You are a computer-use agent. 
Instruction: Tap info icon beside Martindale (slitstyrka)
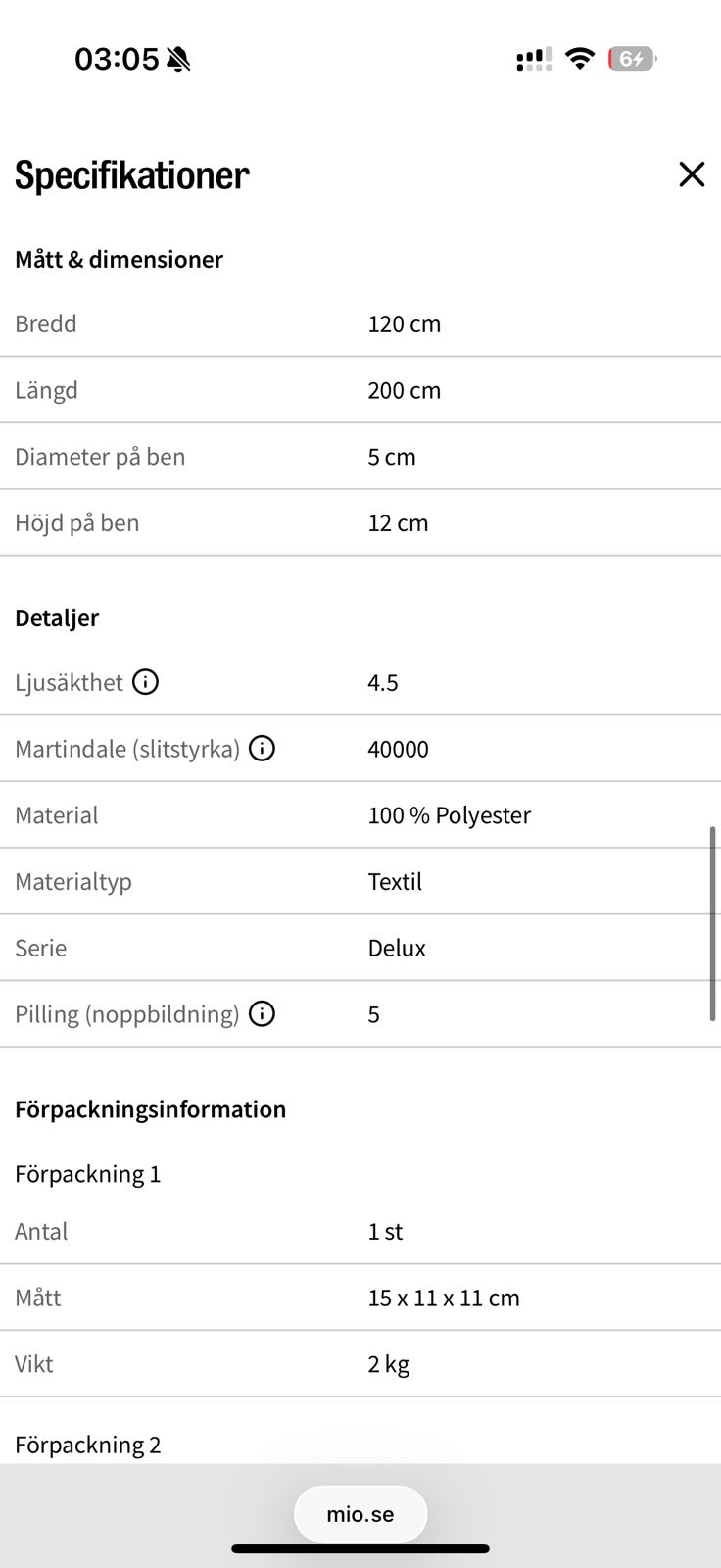click(x=262, y=749)
